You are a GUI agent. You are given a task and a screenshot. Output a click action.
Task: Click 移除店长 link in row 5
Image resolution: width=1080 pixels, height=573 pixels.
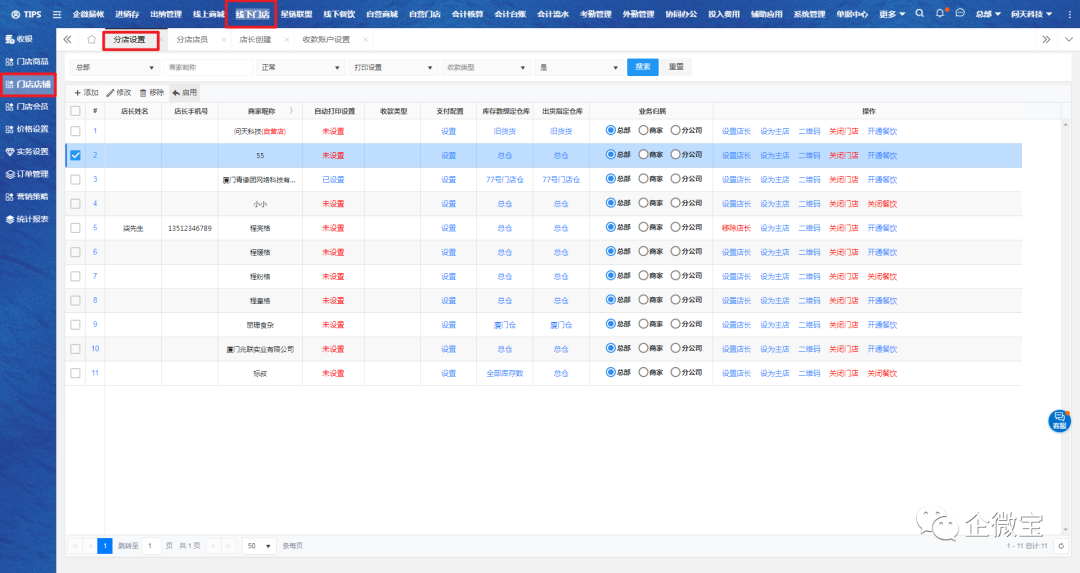pos(735,228)
